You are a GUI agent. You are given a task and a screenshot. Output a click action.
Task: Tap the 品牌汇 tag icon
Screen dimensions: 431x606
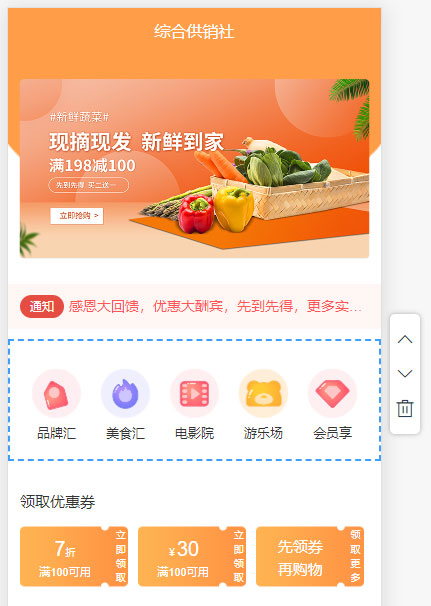(x=56, y=393)
